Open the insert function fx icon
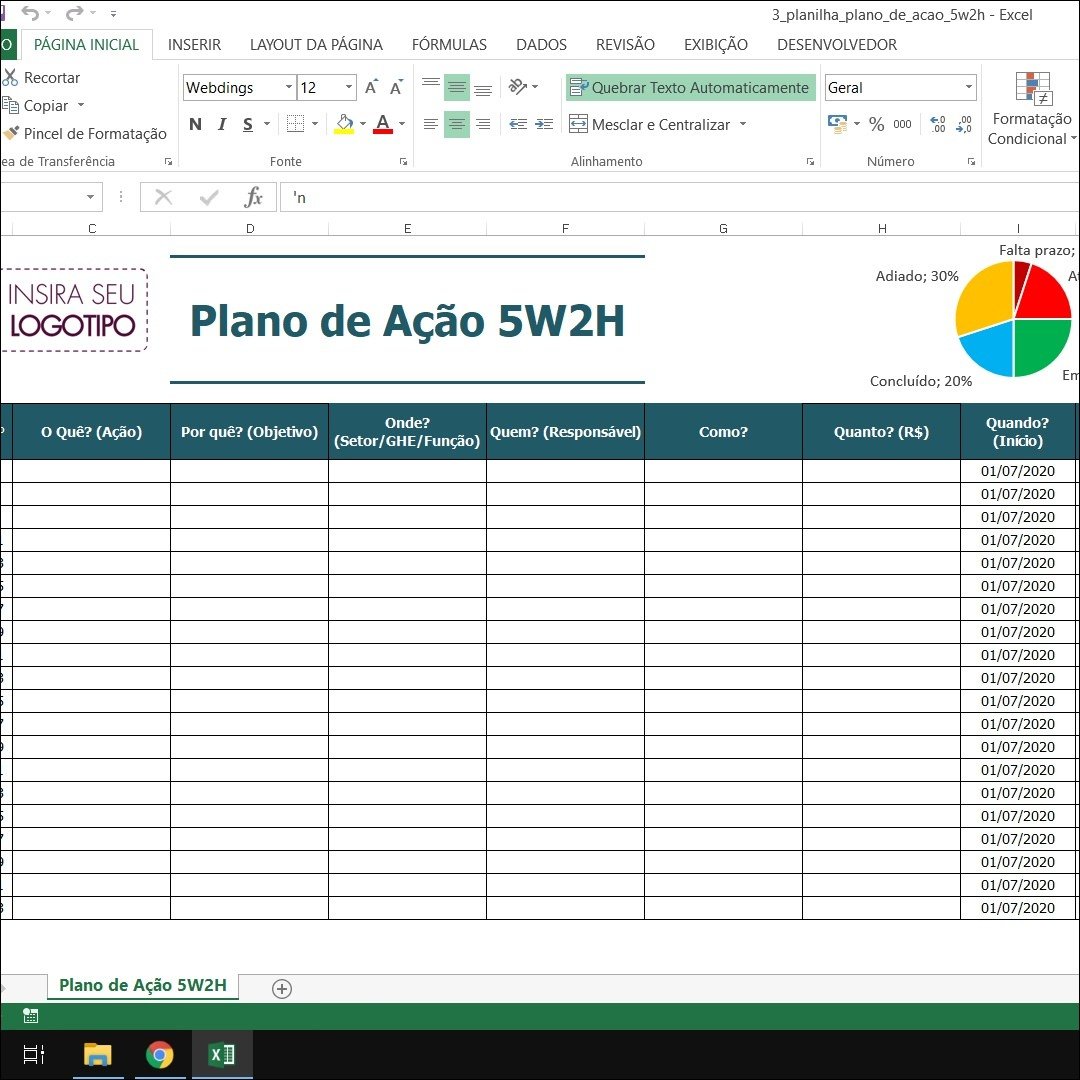The width and height of the screenshot is (1080, 1080). click(254, 197)
